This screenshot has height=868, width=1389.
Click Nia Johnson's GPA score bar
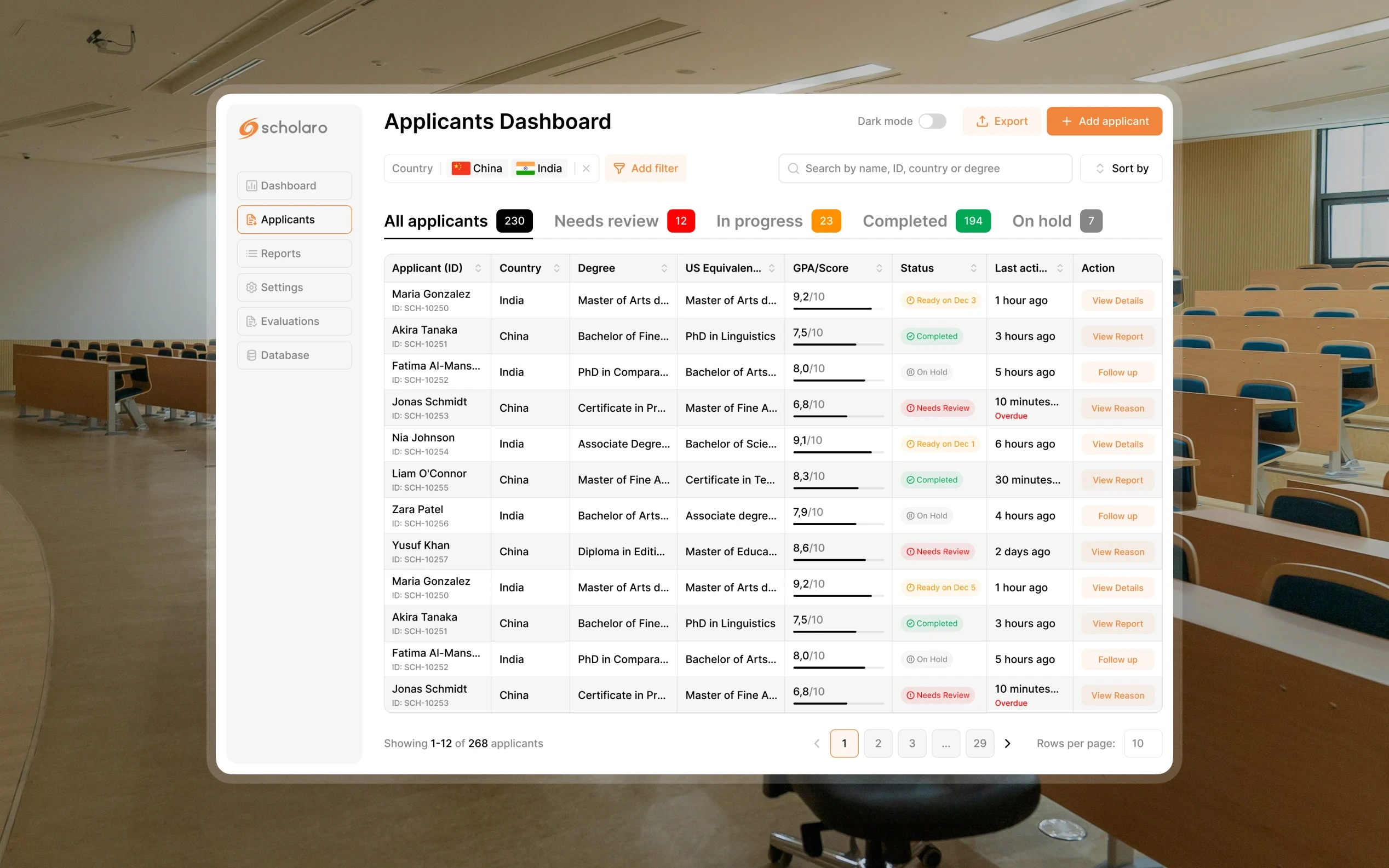click(x=837, y=452)
